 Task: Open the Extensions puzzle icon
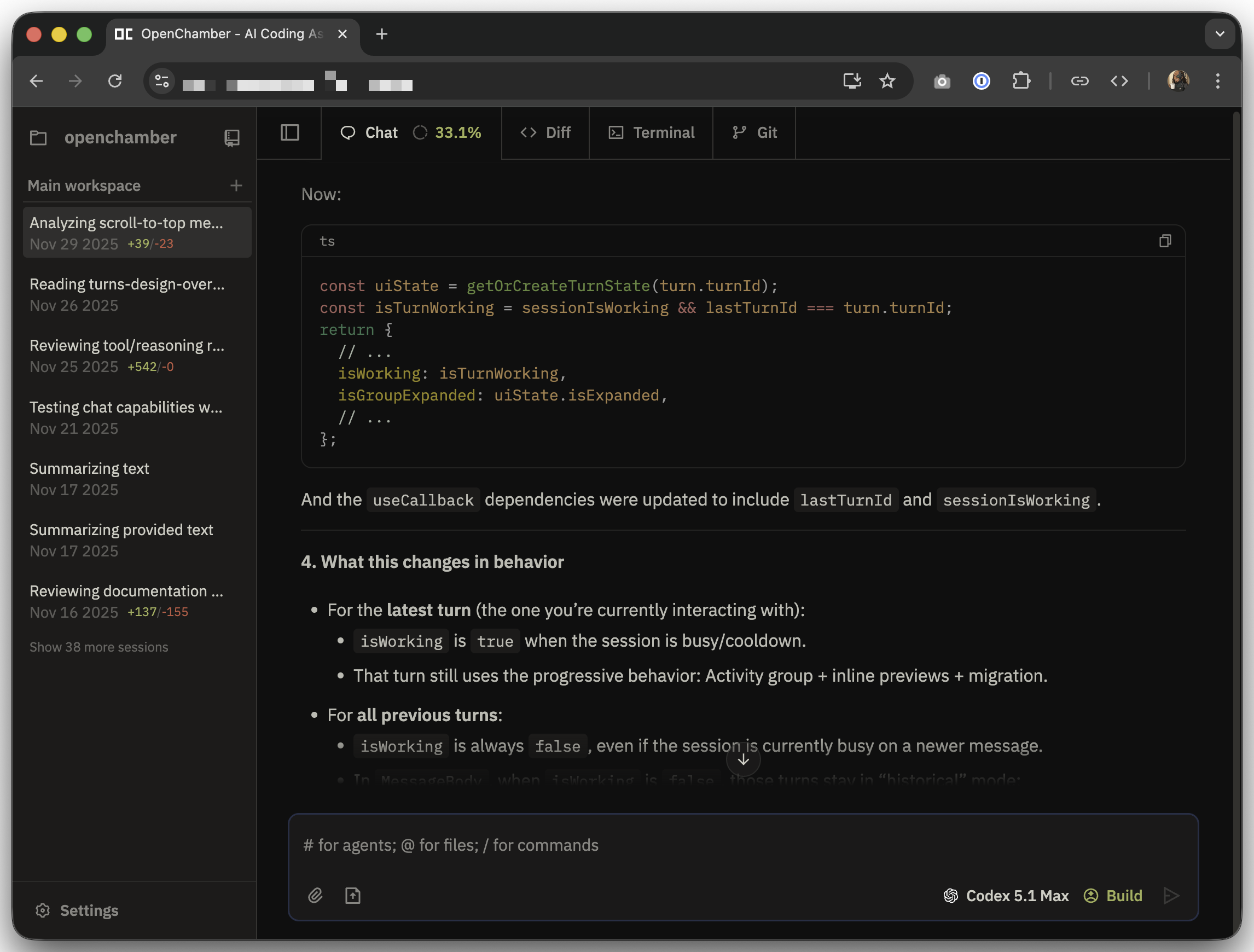click(x=1021, y=81)
